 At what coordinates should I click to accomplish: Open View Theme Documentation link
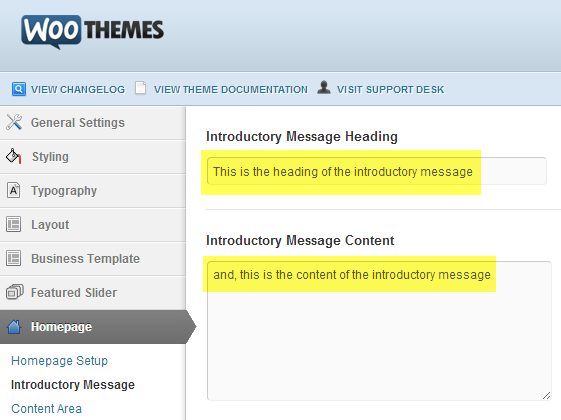click(x=231, y=89)
